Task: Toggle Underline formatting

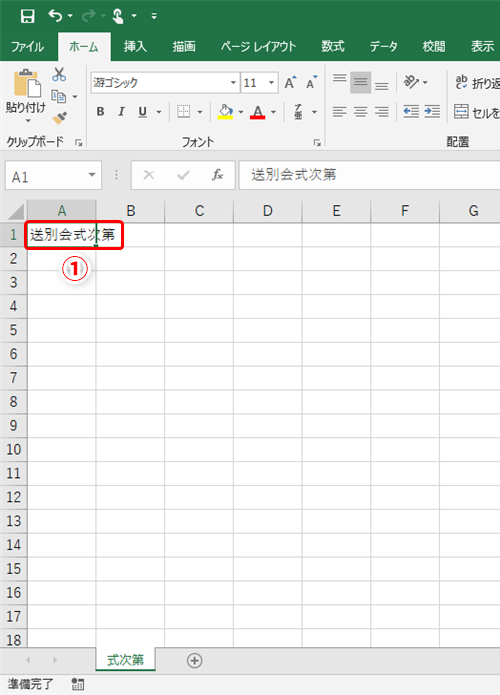Action: (x=142, y=112)
